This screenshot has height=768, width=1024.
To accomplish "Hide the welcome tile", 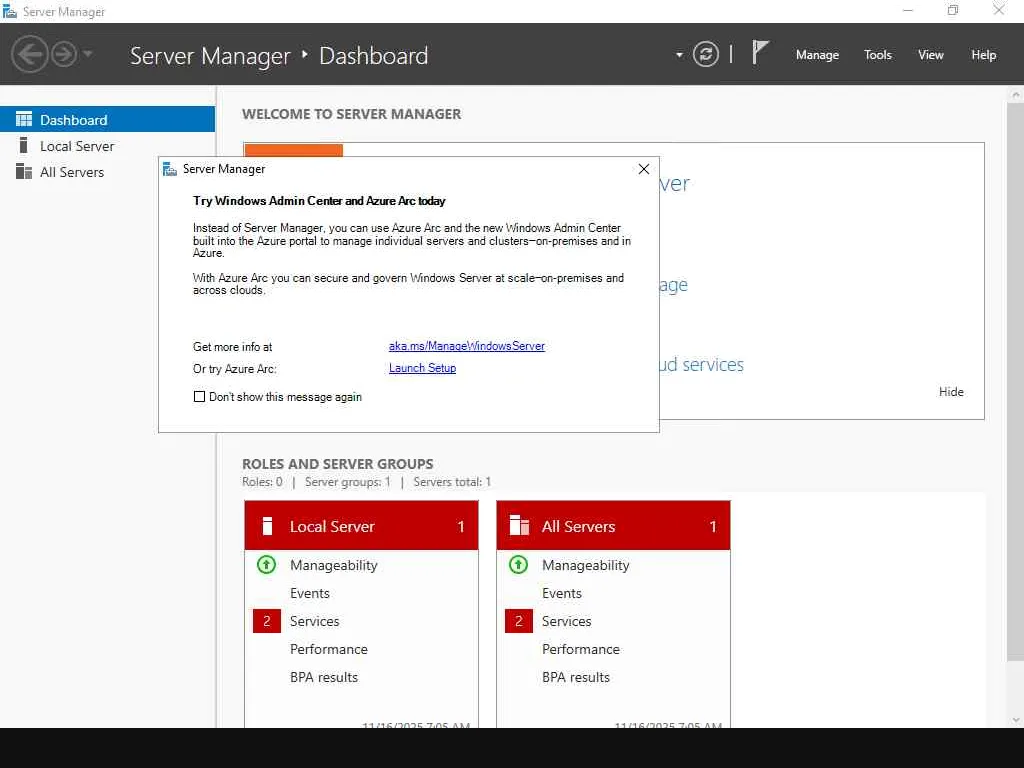I will point(951,392).
